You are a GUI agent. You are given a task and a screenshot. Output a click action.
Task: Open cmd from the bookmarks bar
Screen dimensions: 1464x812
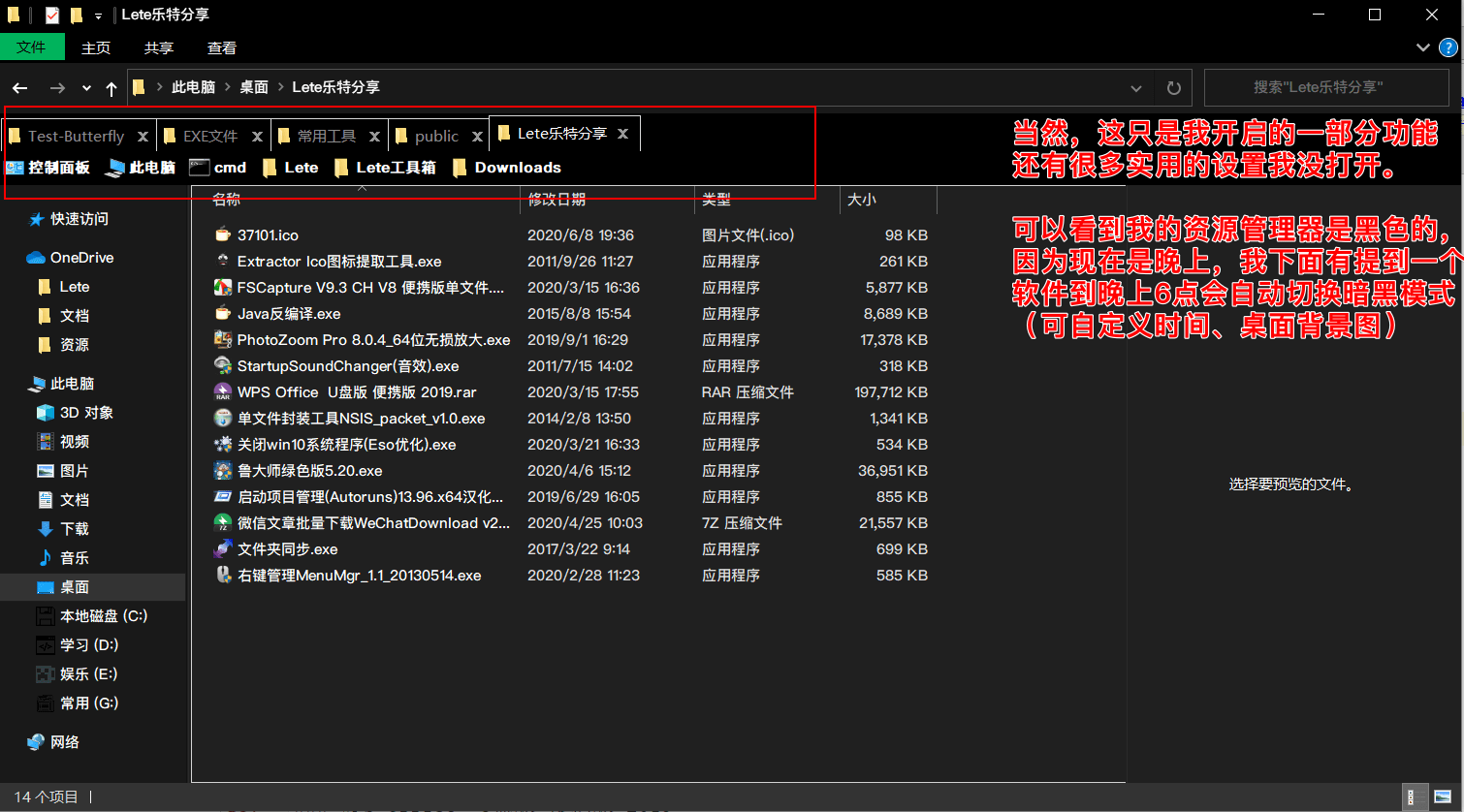(x=218, y=168)
